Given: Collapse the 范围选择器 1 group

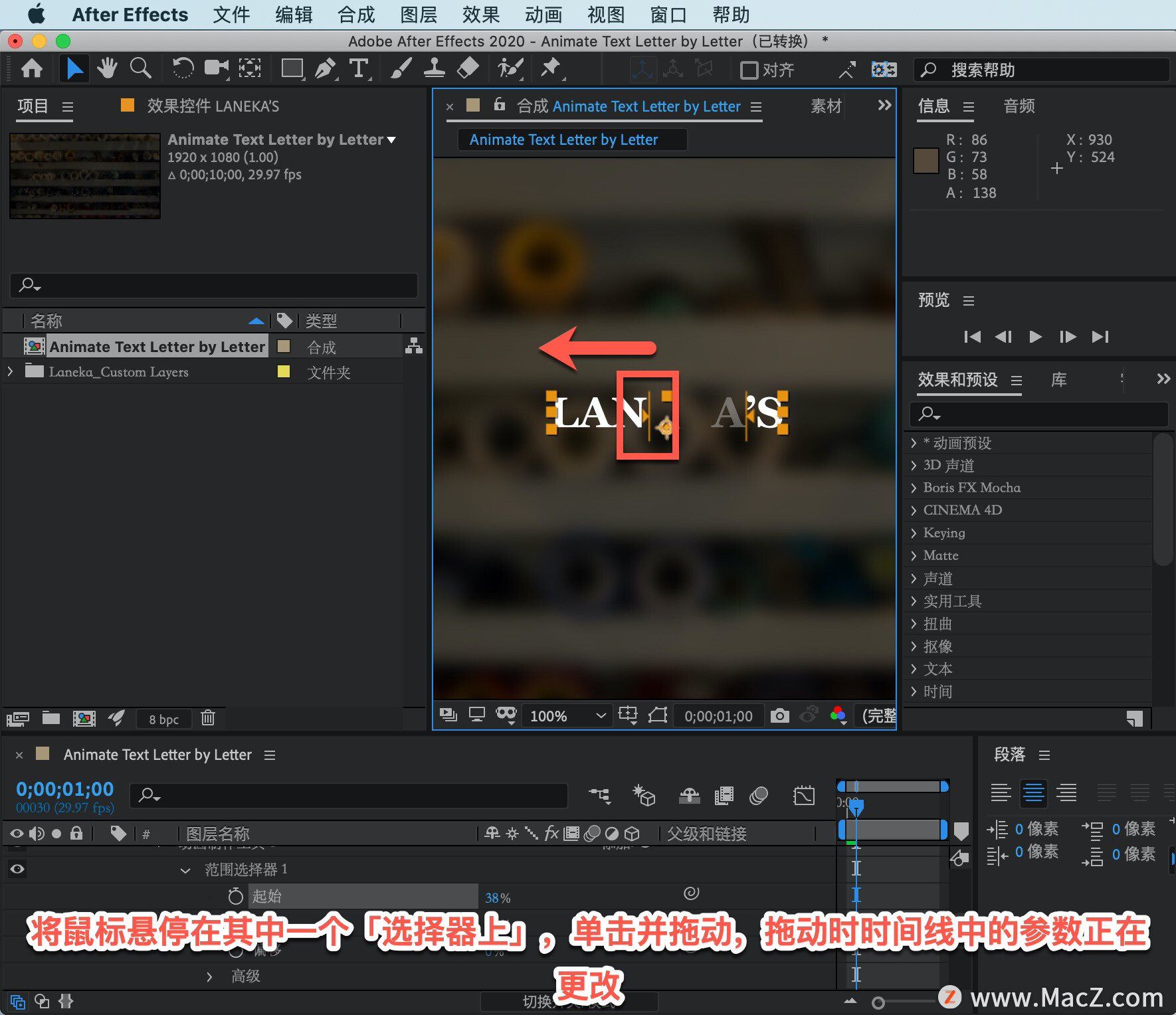Looking at the screenshot, I should tap(185, 870).
